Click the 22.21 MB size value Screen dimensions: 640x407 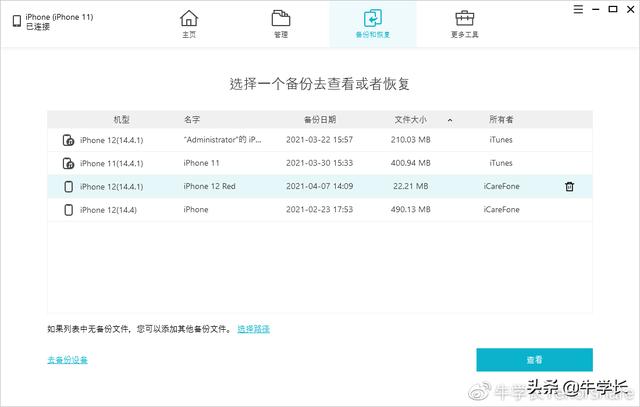click(x=411, y=186)
